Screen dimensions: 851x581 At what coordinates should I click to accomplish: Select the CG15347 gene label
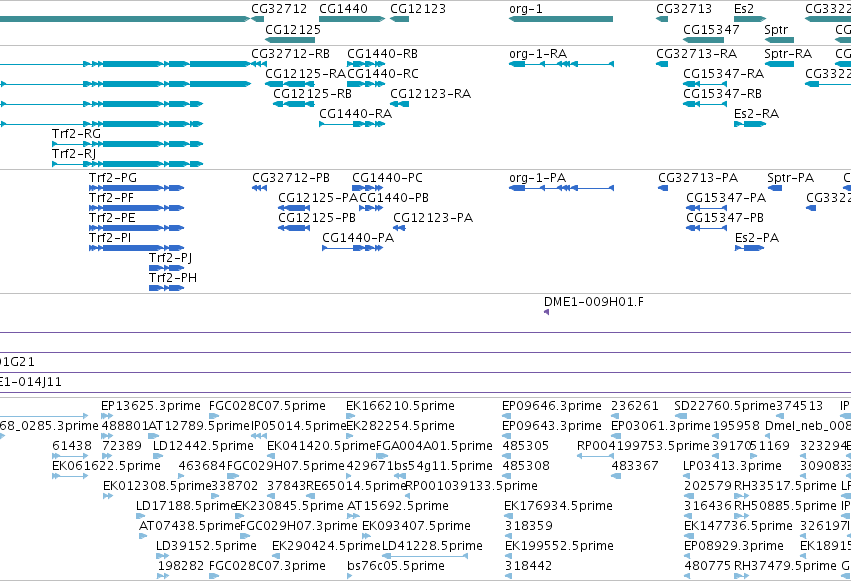click(x=711, y=30)
